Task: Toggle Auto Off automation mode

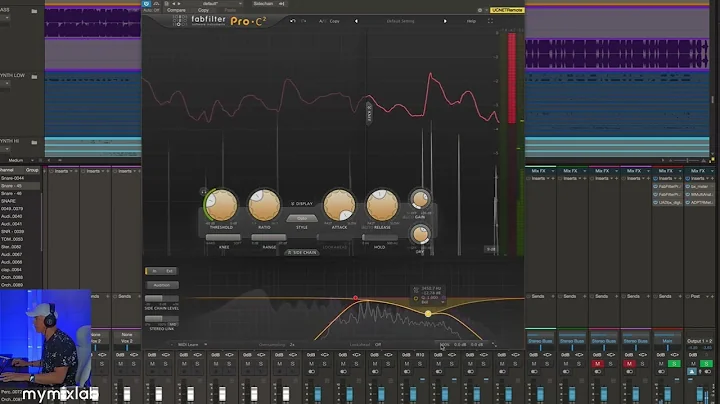Action: (151, 10)
